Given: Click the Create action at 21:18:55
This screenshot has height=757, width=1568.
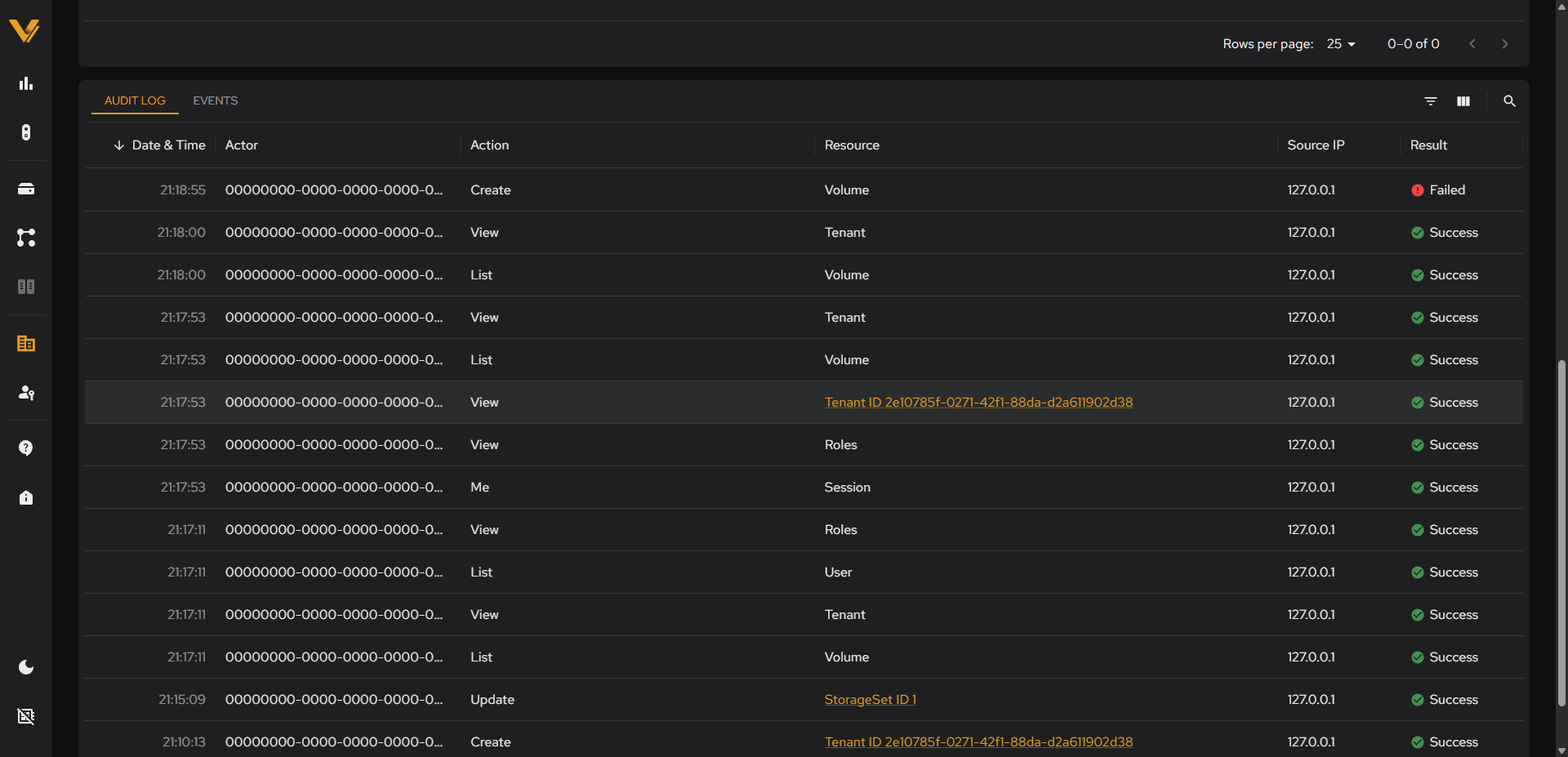Looking at the screenshot, I should [490, 190].
